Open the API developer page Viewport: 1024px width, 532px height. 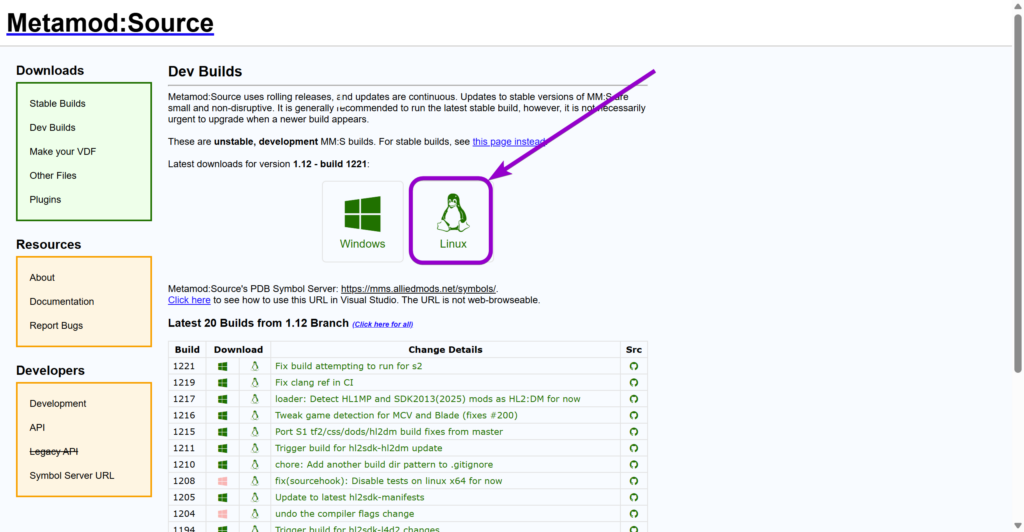[x=37, y=428]
